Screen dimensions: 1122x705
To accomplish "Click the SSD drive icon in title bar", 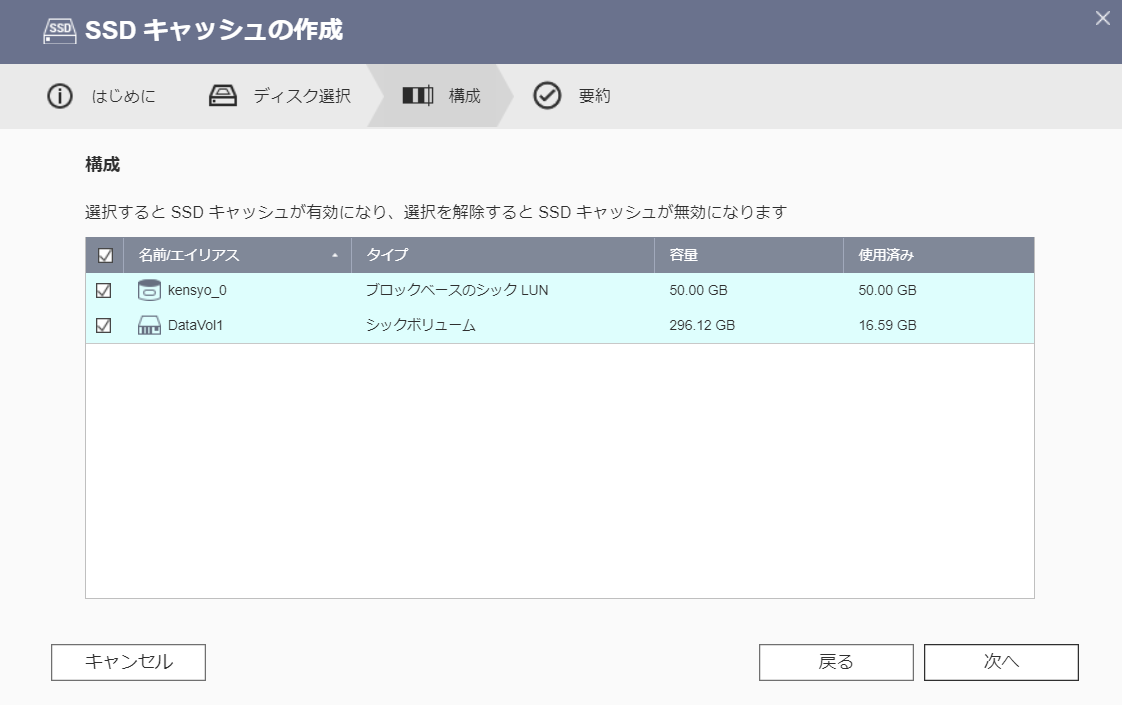I will click(60, 30).
